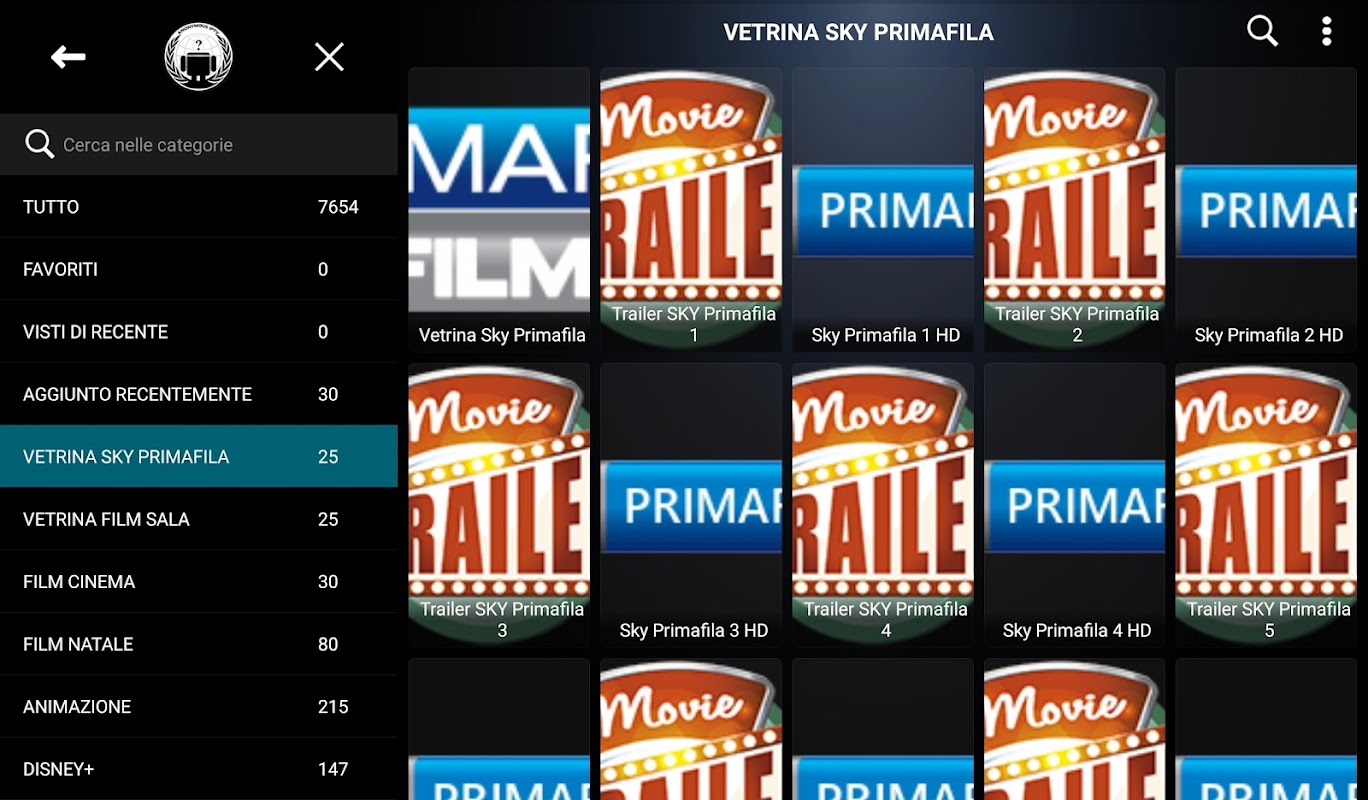Select the VETRINA SKY PRIMAFILA category
Viewport: 1368px width, 800px height.
point(199,456)
